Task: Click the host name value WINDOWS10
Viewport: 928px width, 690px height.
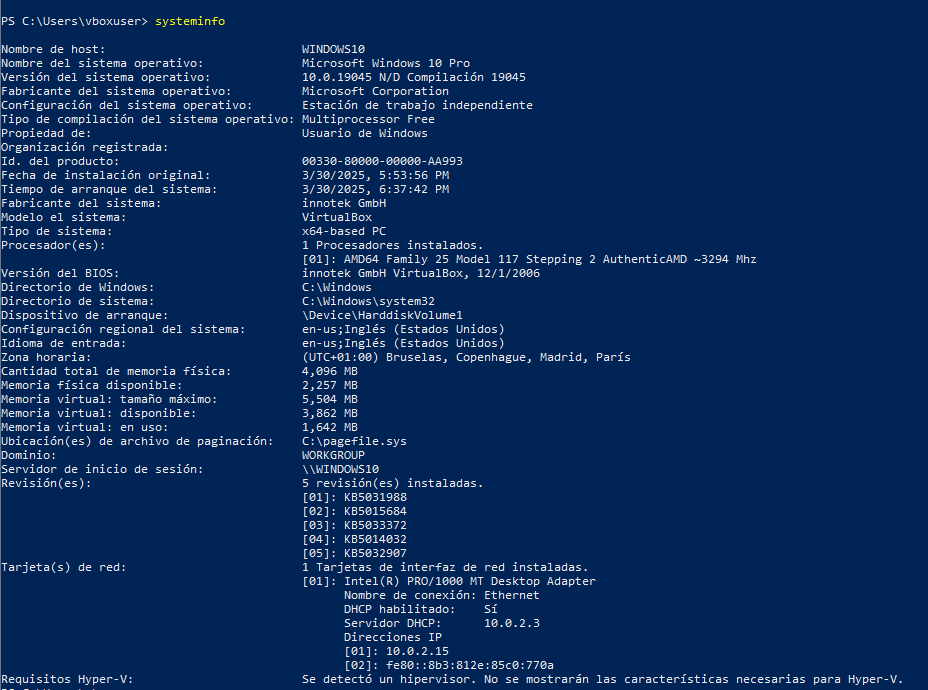Action: [333, 49]
